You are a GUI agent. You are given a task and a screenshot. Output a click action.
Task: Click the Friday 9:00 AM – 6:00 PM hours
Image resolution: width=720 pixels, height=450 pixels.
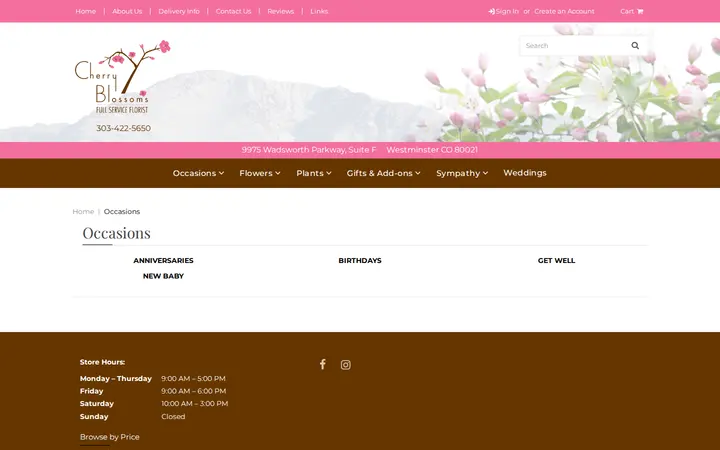coord(194,391)
